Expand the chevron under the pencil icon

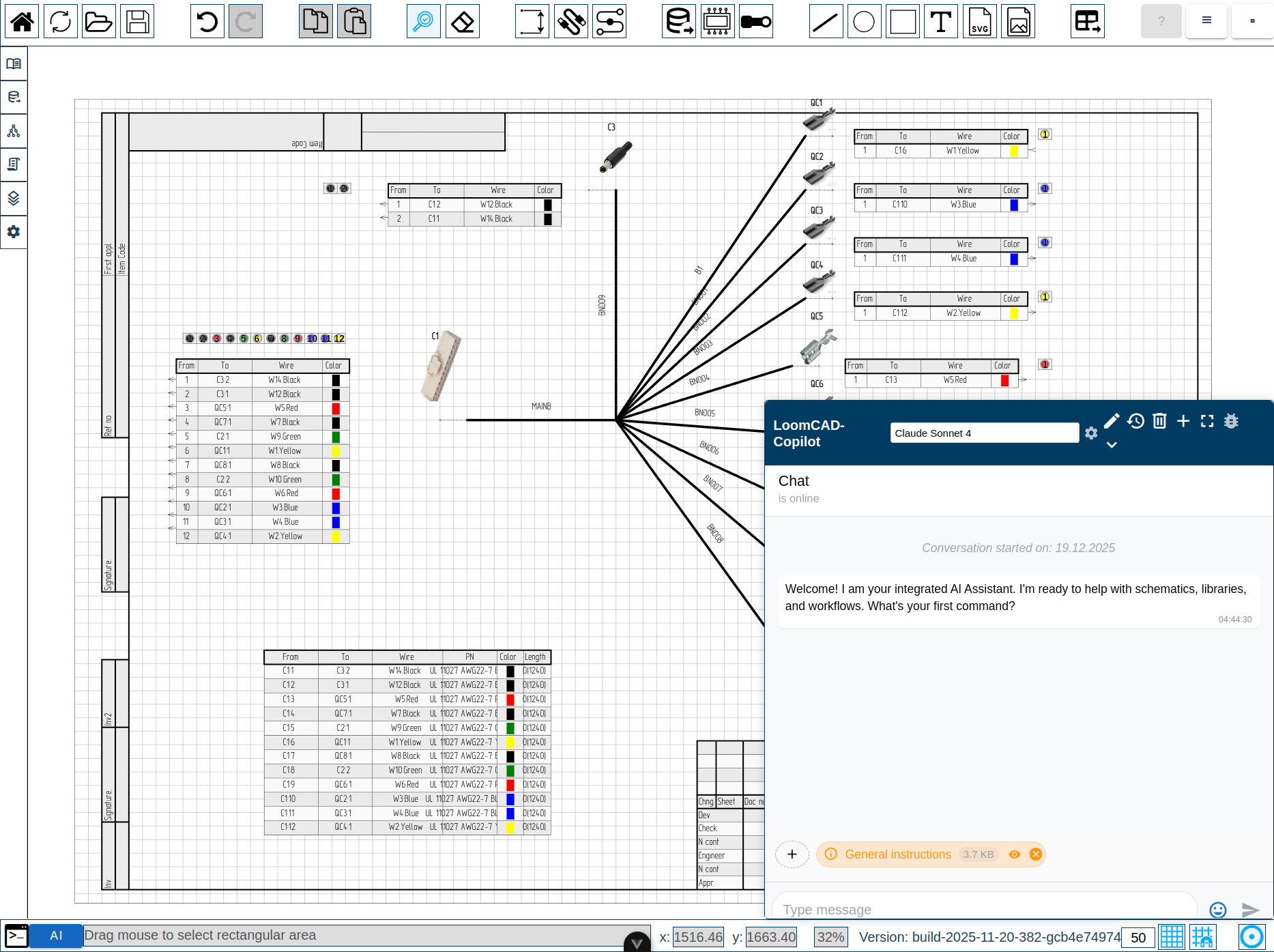(1112, 445)
